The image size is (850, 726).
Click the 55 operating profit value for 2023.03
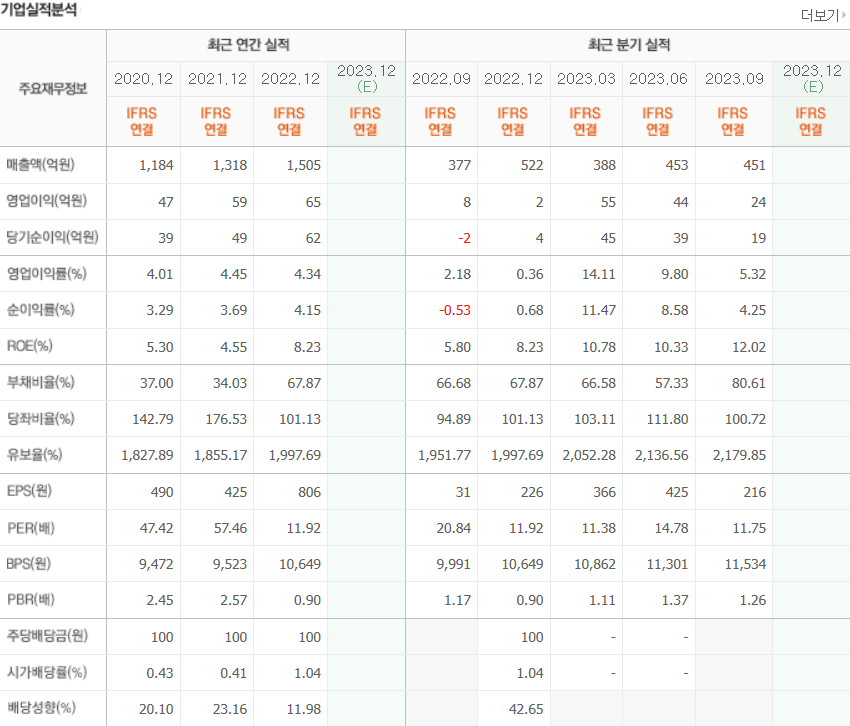(x=608, y=202)
